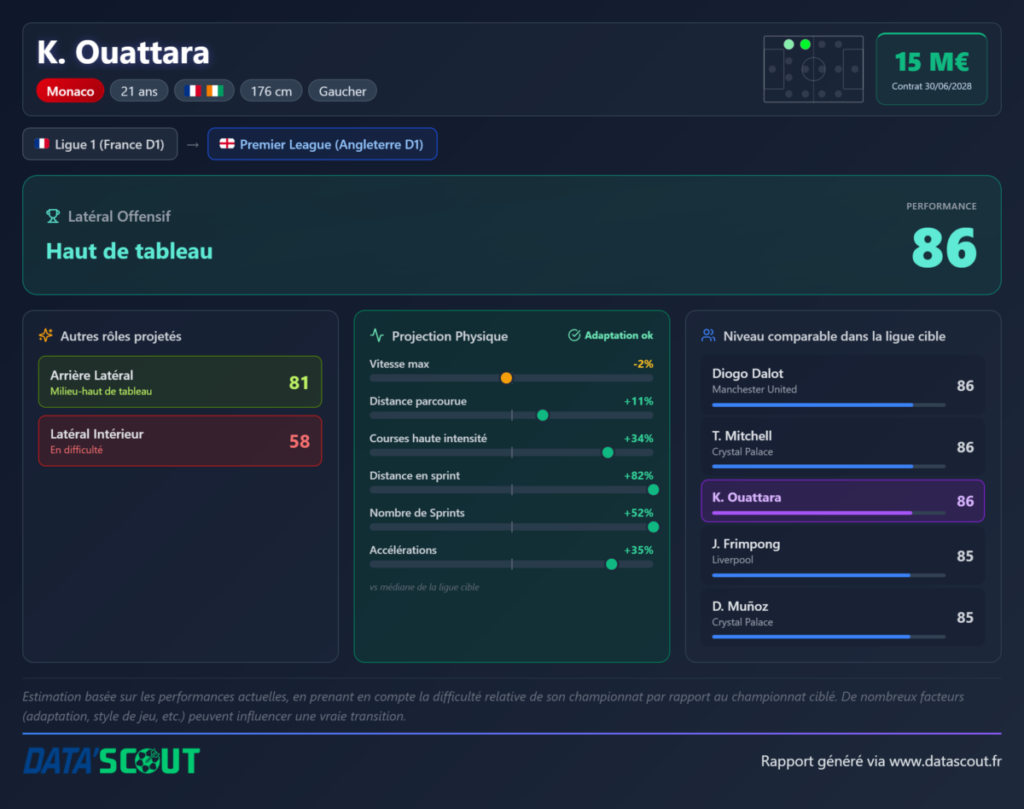Screen dimensions: 1024x809
Task: Click the mini pitch position diagram
Action: point(813,69)
